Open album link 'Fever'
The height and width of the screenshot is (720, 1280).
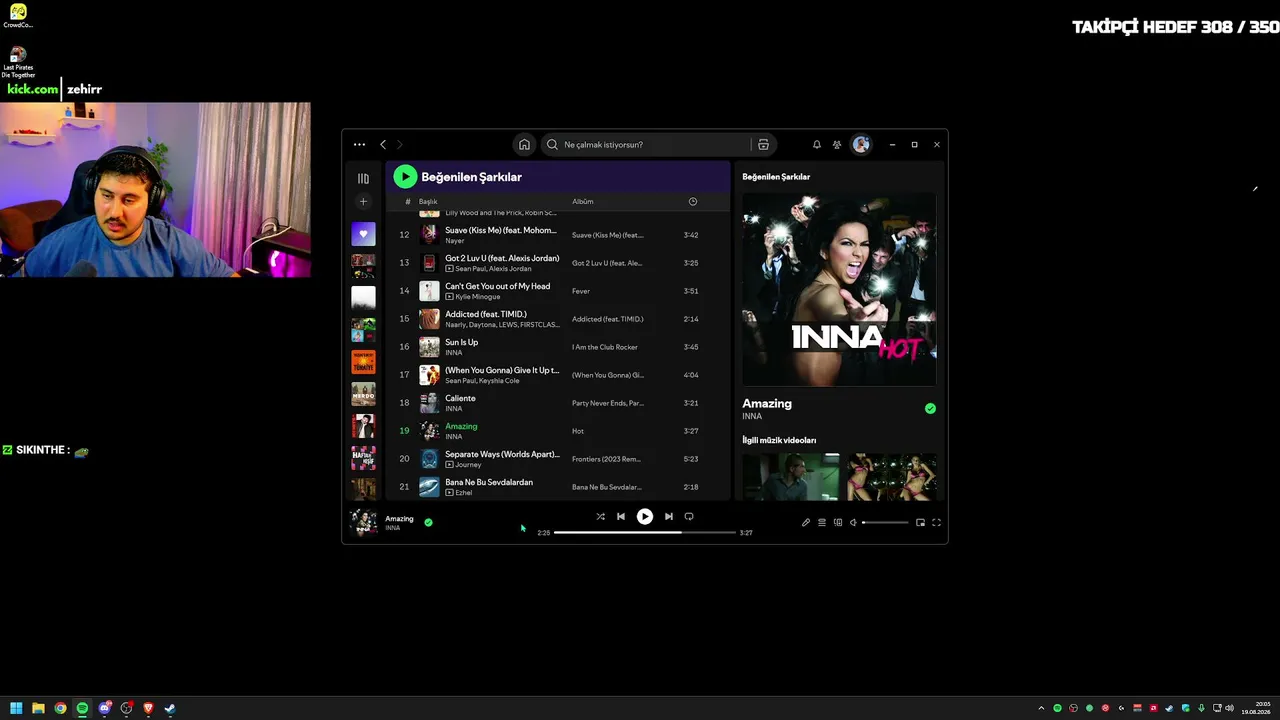(x=581, y=291)
